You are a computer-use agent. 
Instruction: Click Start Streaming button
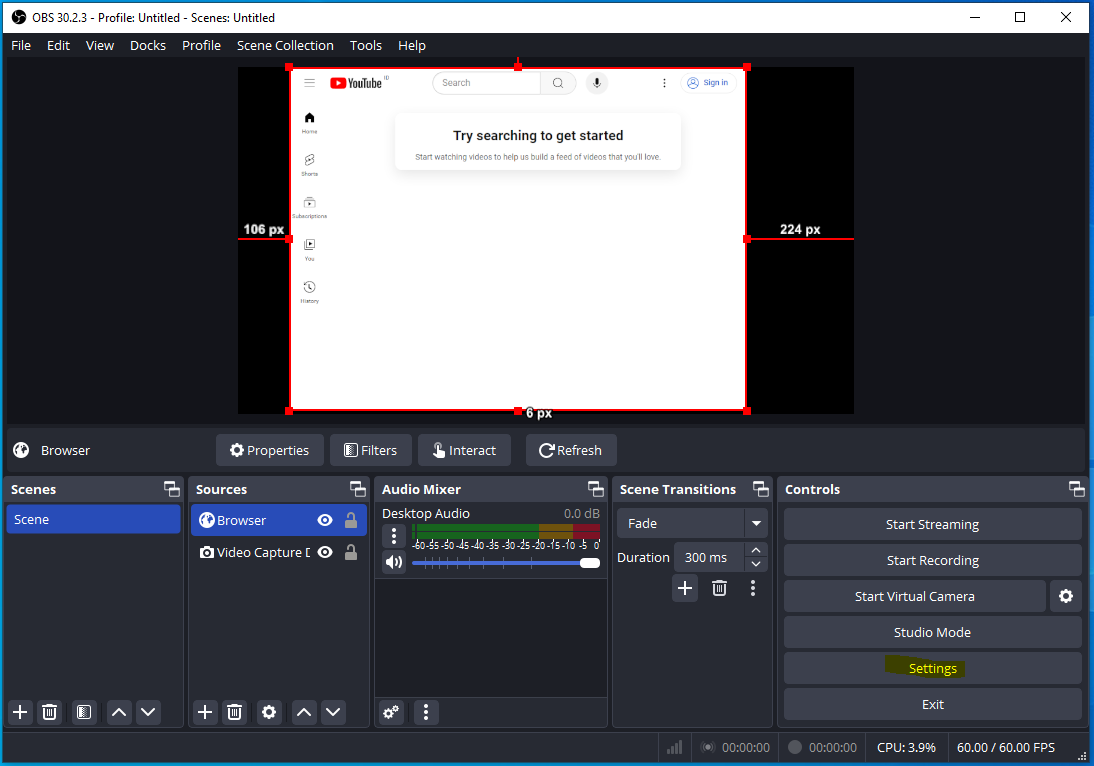pyautogui.click(x=933, y=525)
